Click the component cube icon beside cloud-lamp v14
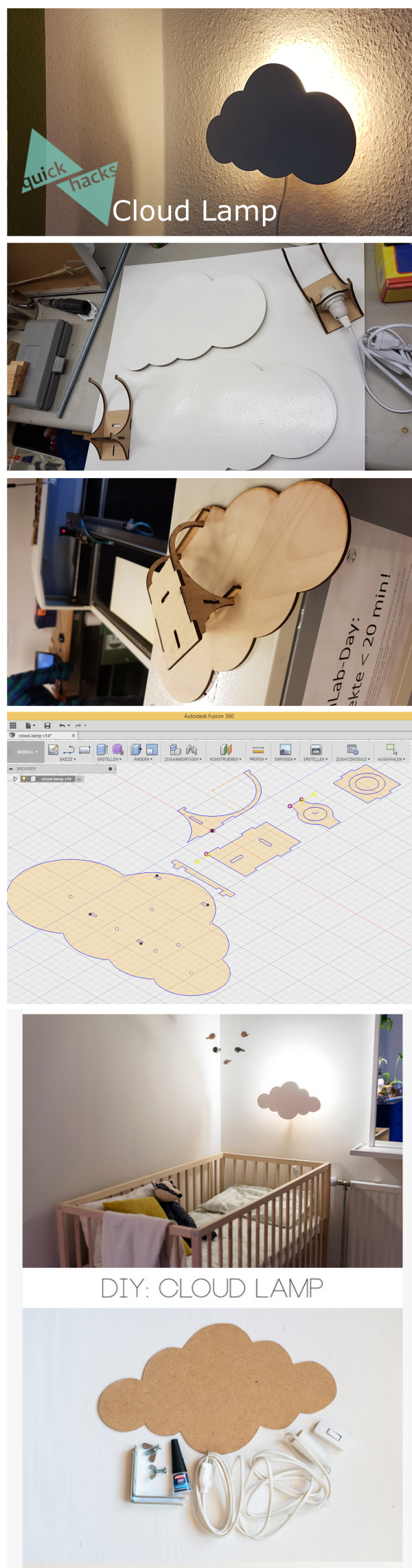The width and height of the screenshot is (412, 1568). coord(33,779)
